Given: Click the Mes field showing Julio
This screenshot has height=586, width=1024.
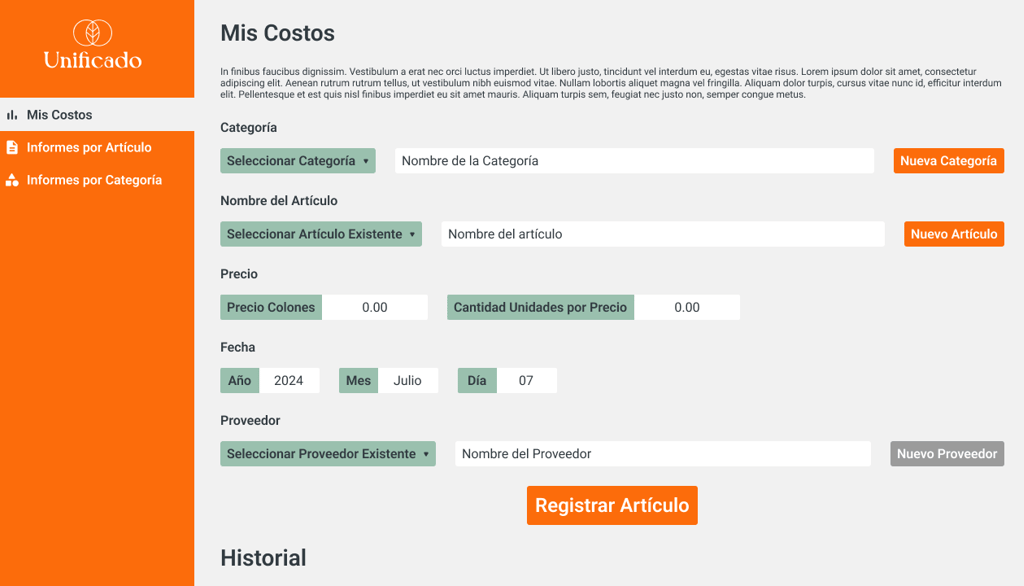Looking at the screenshot, I should (x=408, y=381).
